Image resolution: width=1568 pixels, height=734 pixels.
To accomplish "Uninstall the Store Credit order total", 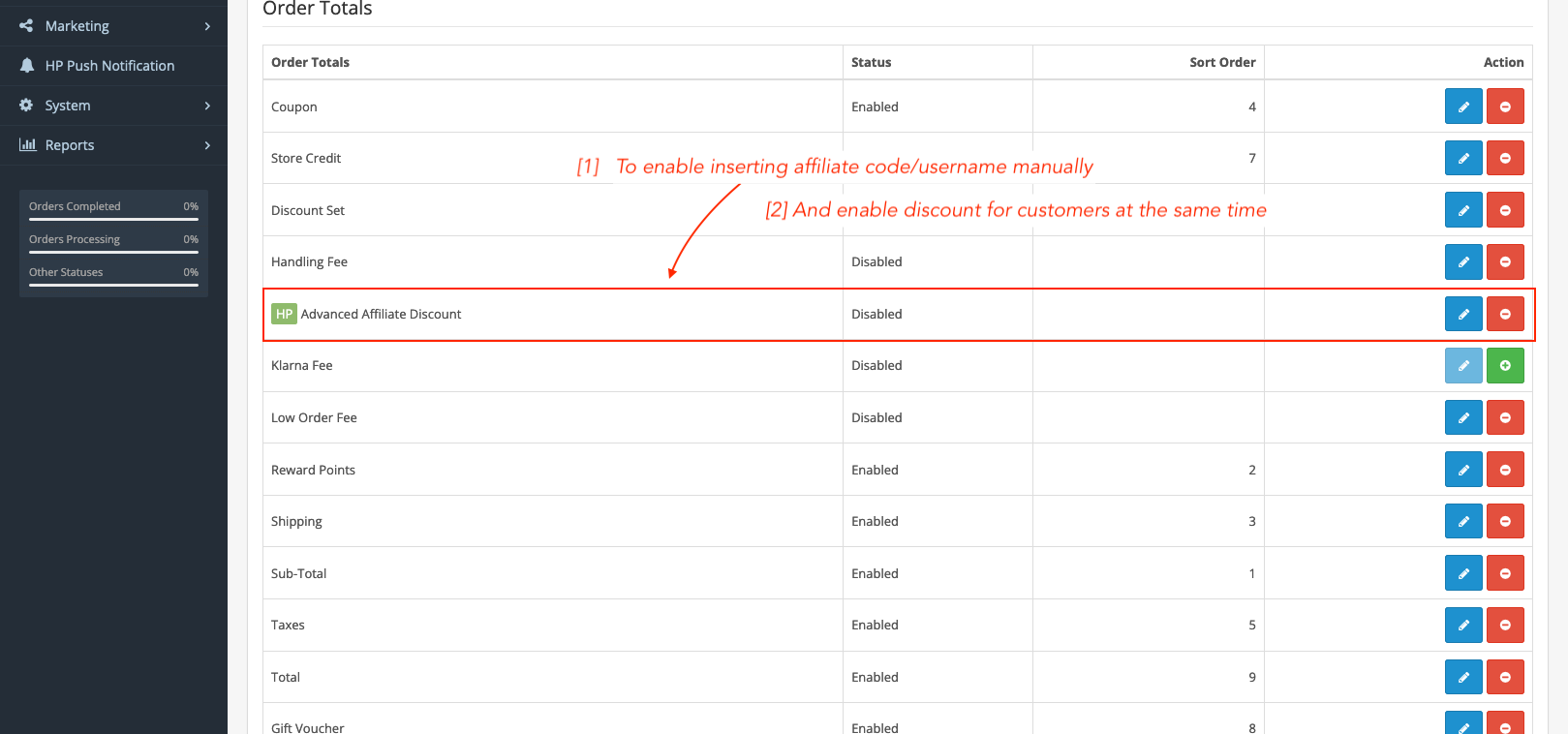I will click(x=1505, y=158).
